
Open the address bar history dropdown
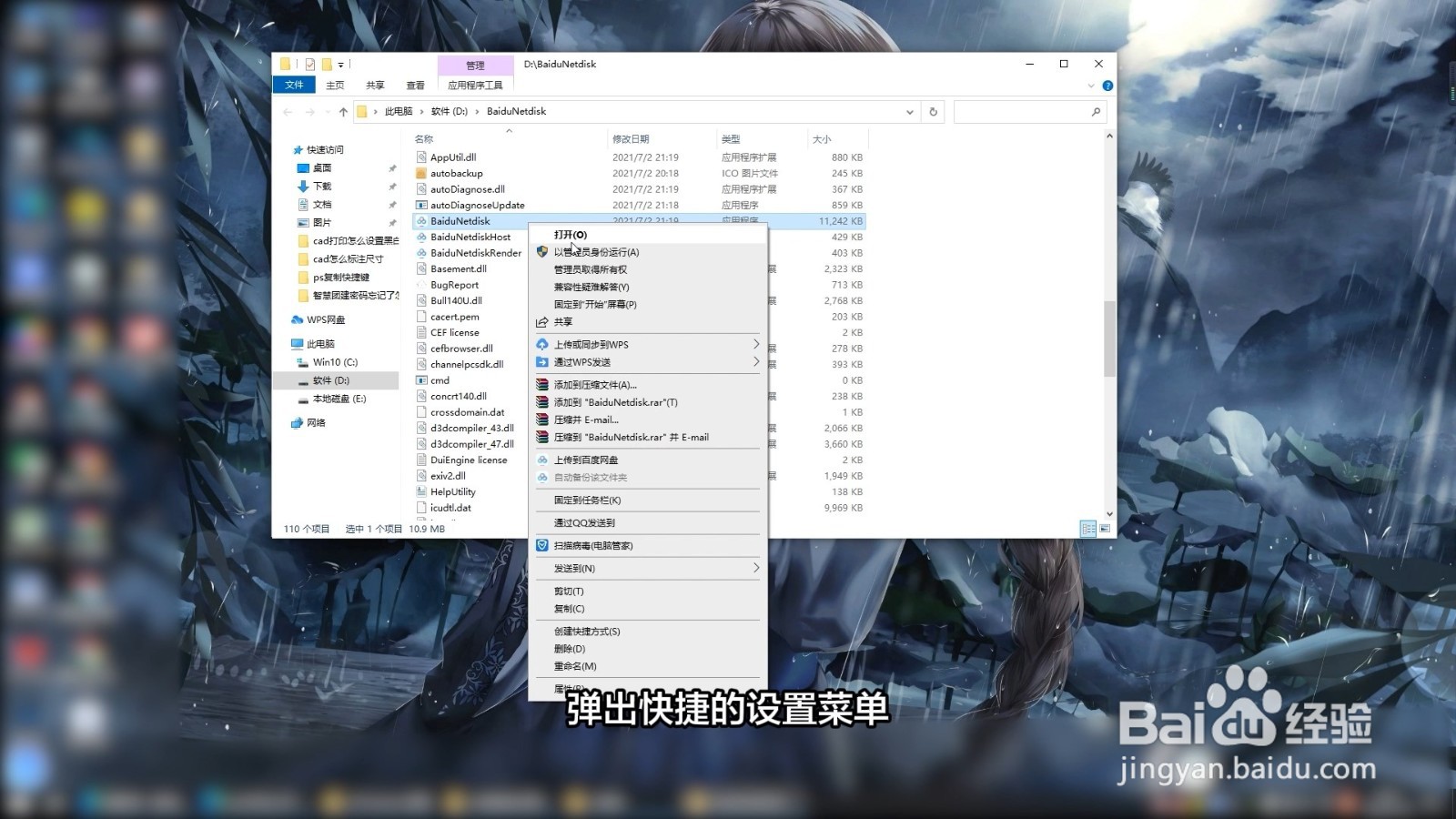[x=909, y=112]
